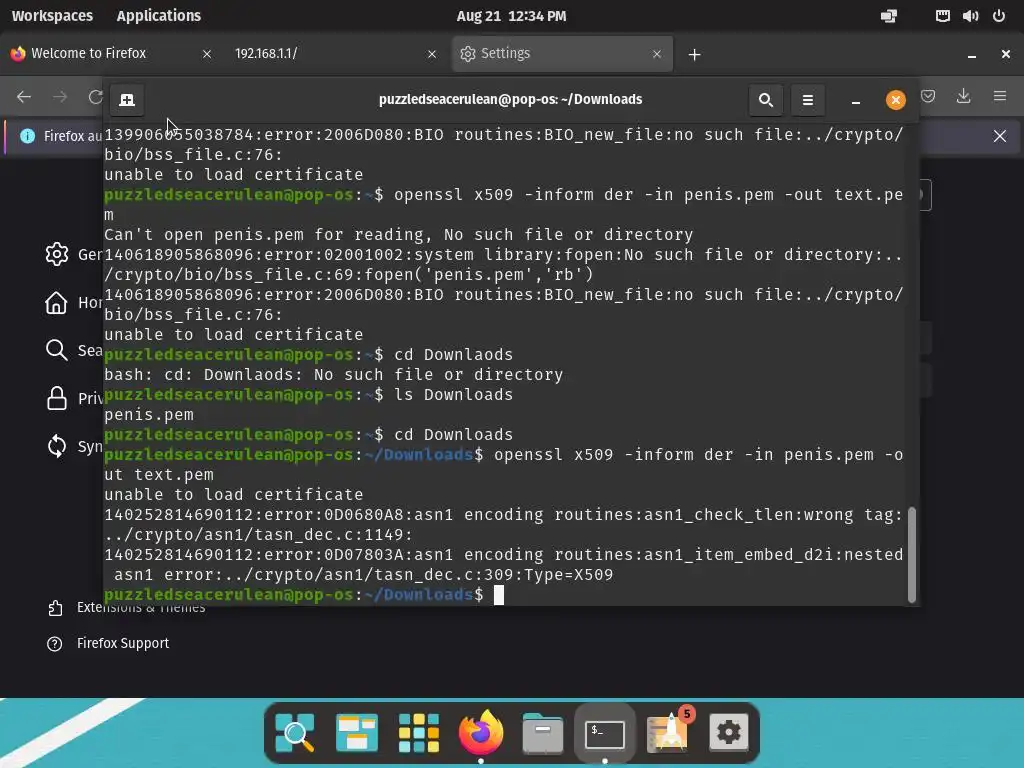Go forward in Firefox navigation toolbar

pyautogui.click(x=60, y=97)
